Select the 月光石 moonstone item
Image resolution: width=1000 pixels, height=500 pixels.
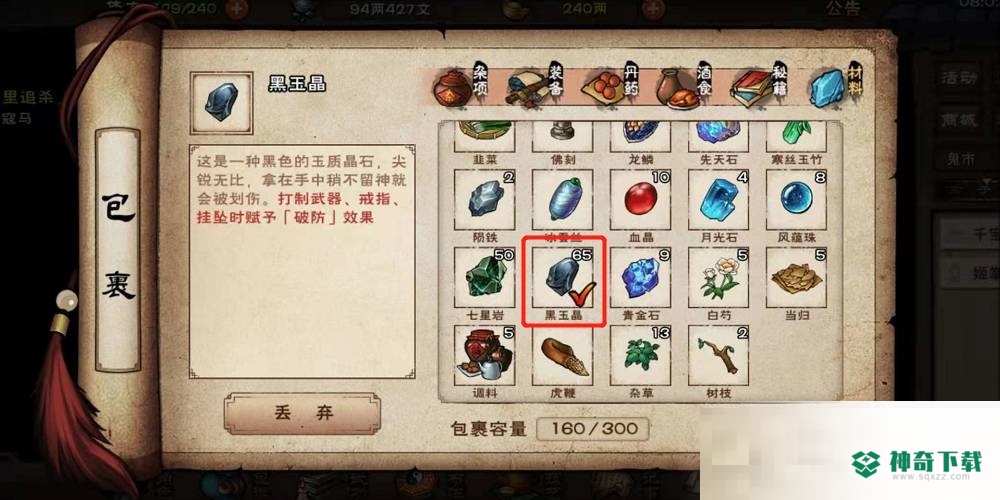[x=718, y=199]
